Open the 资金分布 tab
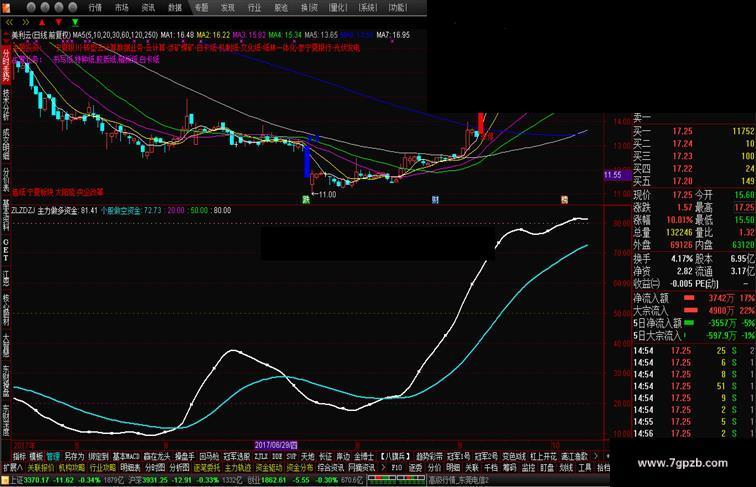The image size is (756, 487). point(299,468)
